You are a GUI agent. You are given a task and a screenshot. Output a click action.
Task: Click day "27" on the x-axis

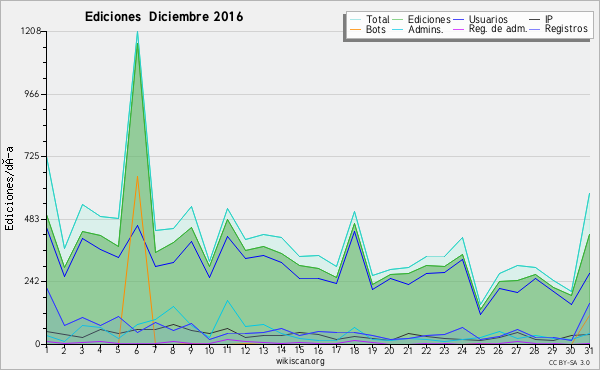pyautogui.click(x=517, y=350)
